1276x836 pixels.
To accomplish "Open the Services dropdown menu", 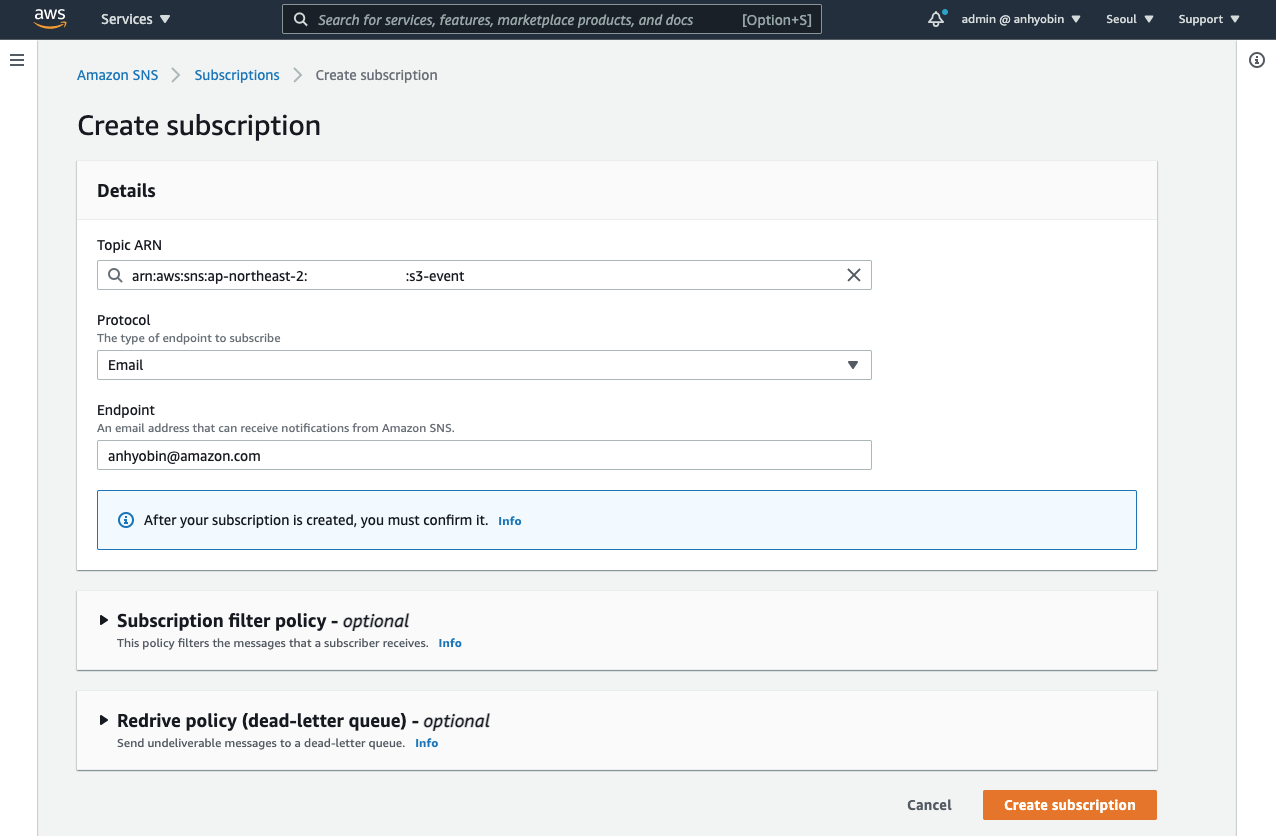I will coord(136,19).
